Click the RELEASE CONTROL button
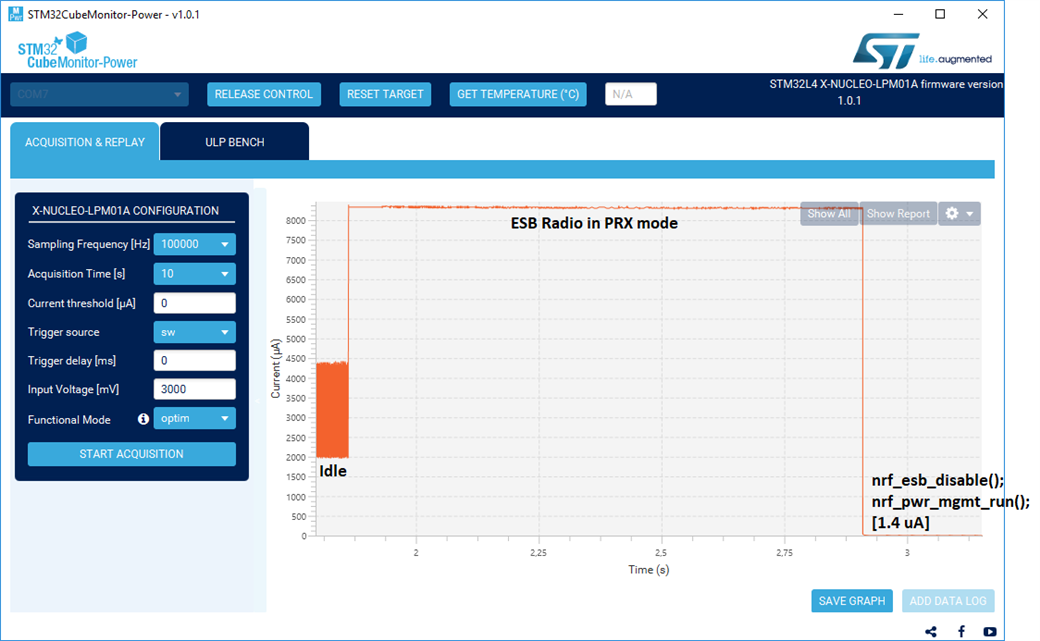The width and height of the screenshot is (1040, 641). pos(264,94)
